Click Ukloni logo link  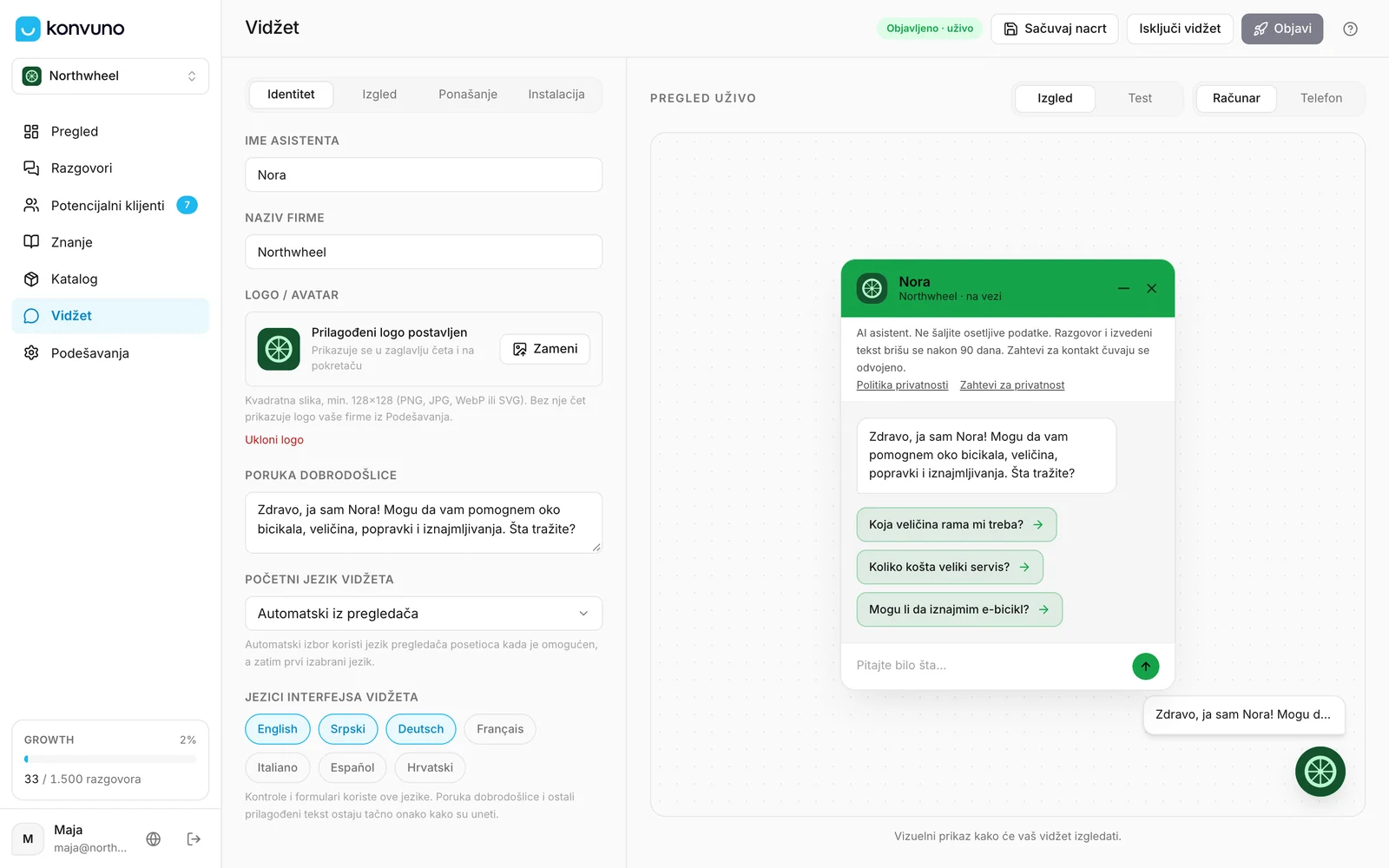click(x=274, y=440)
